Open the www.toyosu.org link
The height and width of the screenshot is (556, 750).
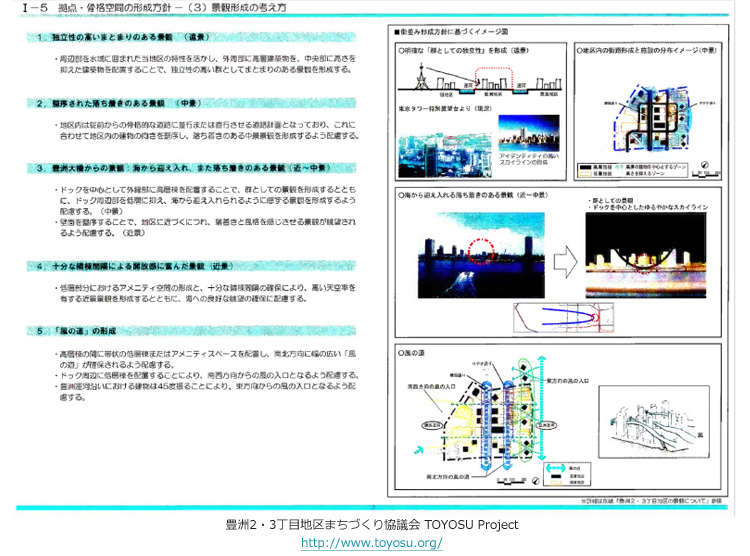371,543
